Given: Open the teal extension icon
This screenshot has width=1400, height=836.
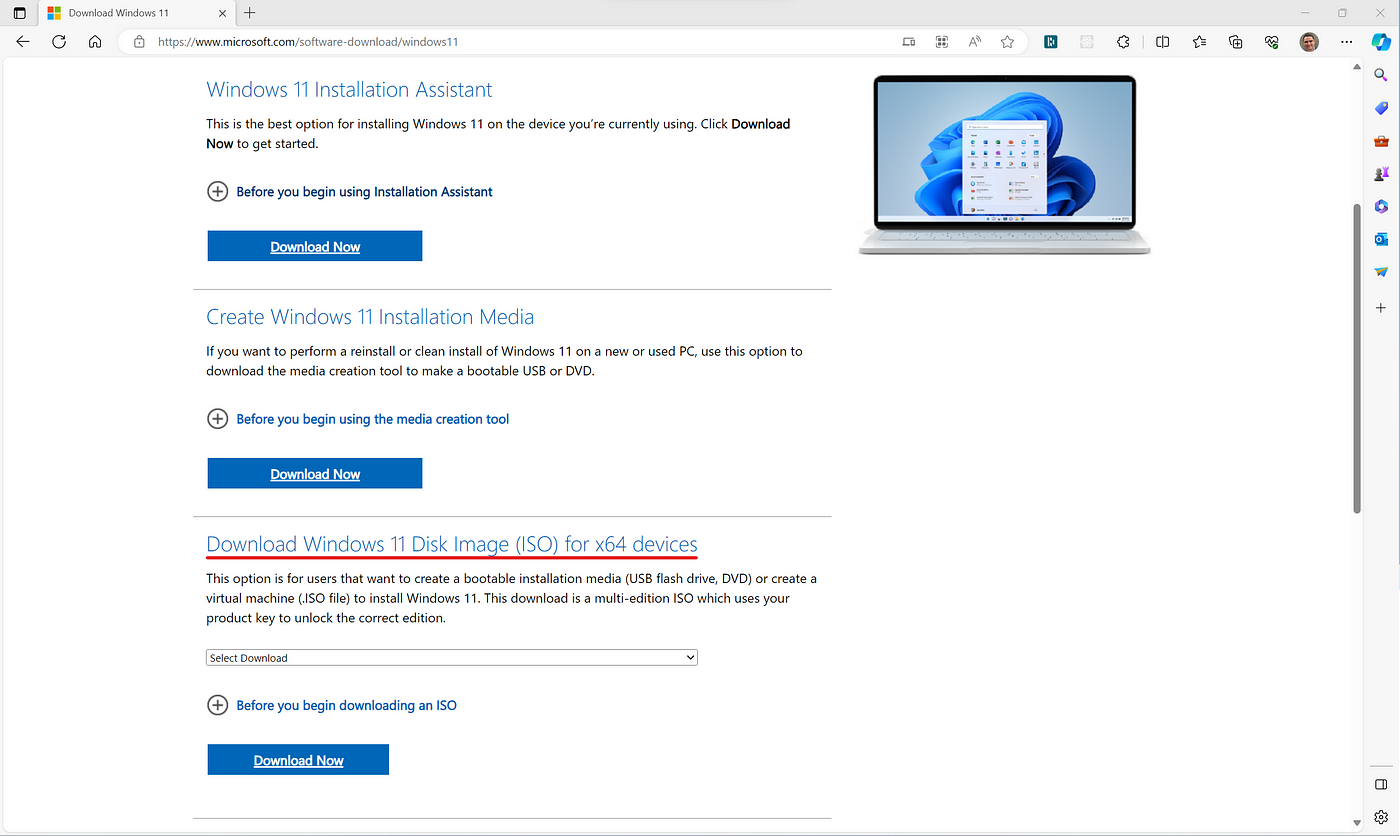Looking at the screenshot, I should (x=1051, y=42).
